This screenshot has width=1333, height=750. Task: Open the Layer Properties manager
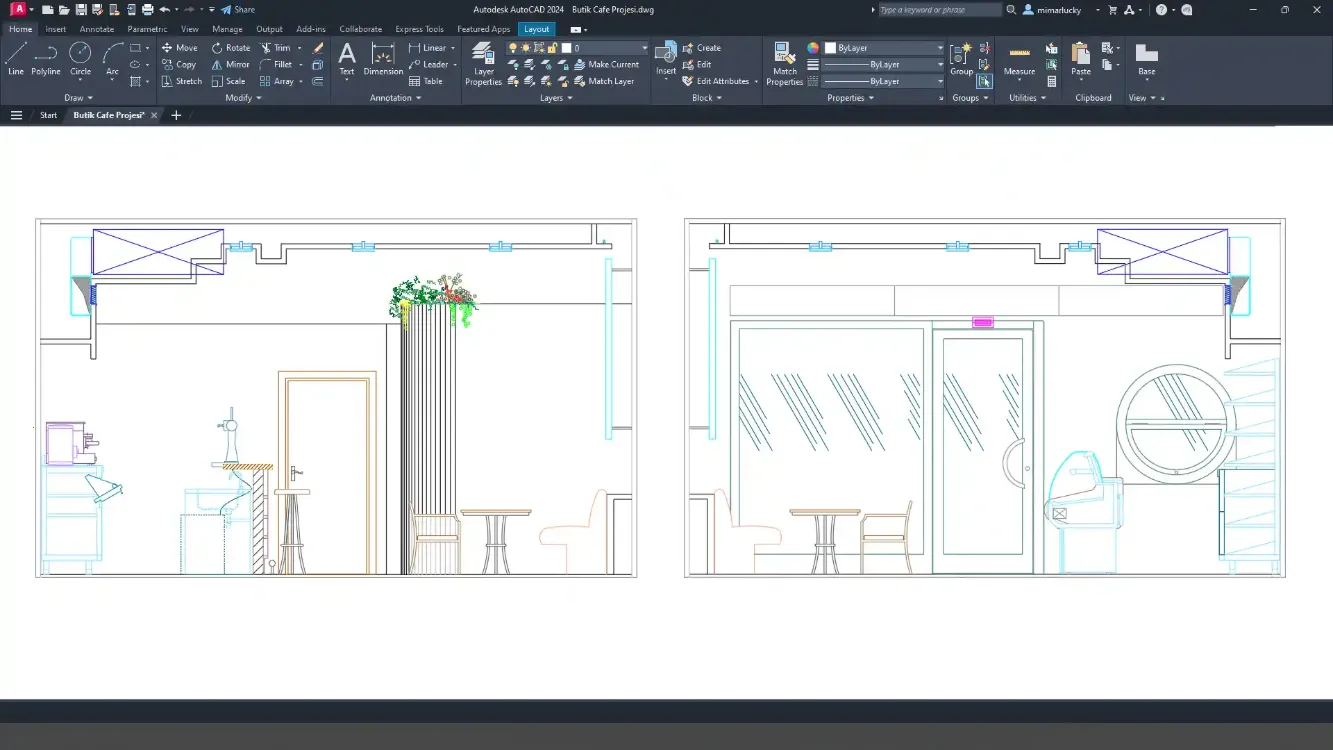483,64
